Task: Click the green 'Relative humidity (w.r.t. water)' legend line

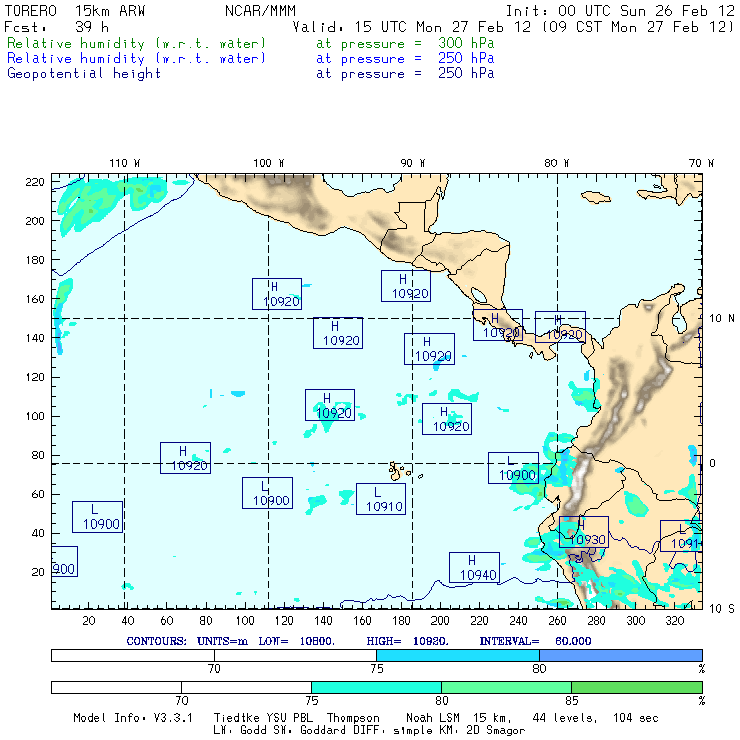Action: pyautogui.click(x=136, y=43)
